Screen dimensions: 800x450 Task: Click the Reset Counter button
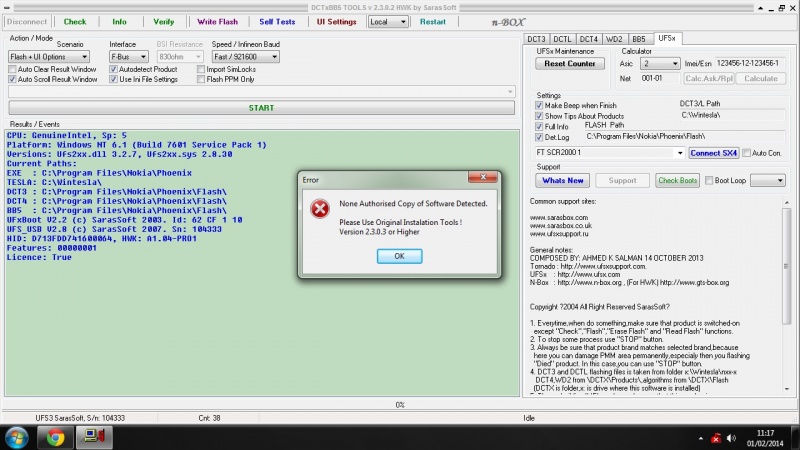click(x=570, y=64)
